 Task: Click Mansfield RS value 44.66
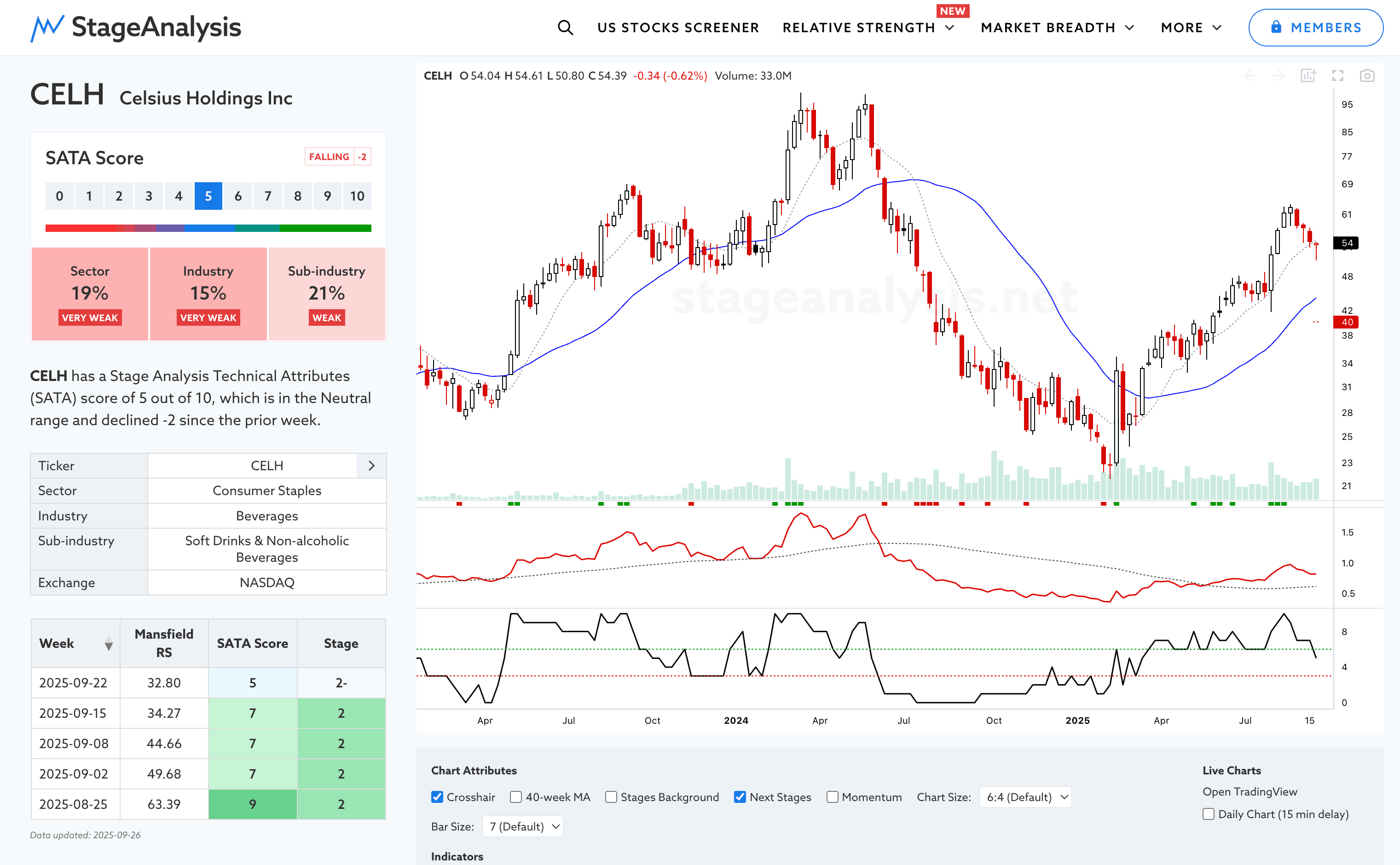point(164,743)
